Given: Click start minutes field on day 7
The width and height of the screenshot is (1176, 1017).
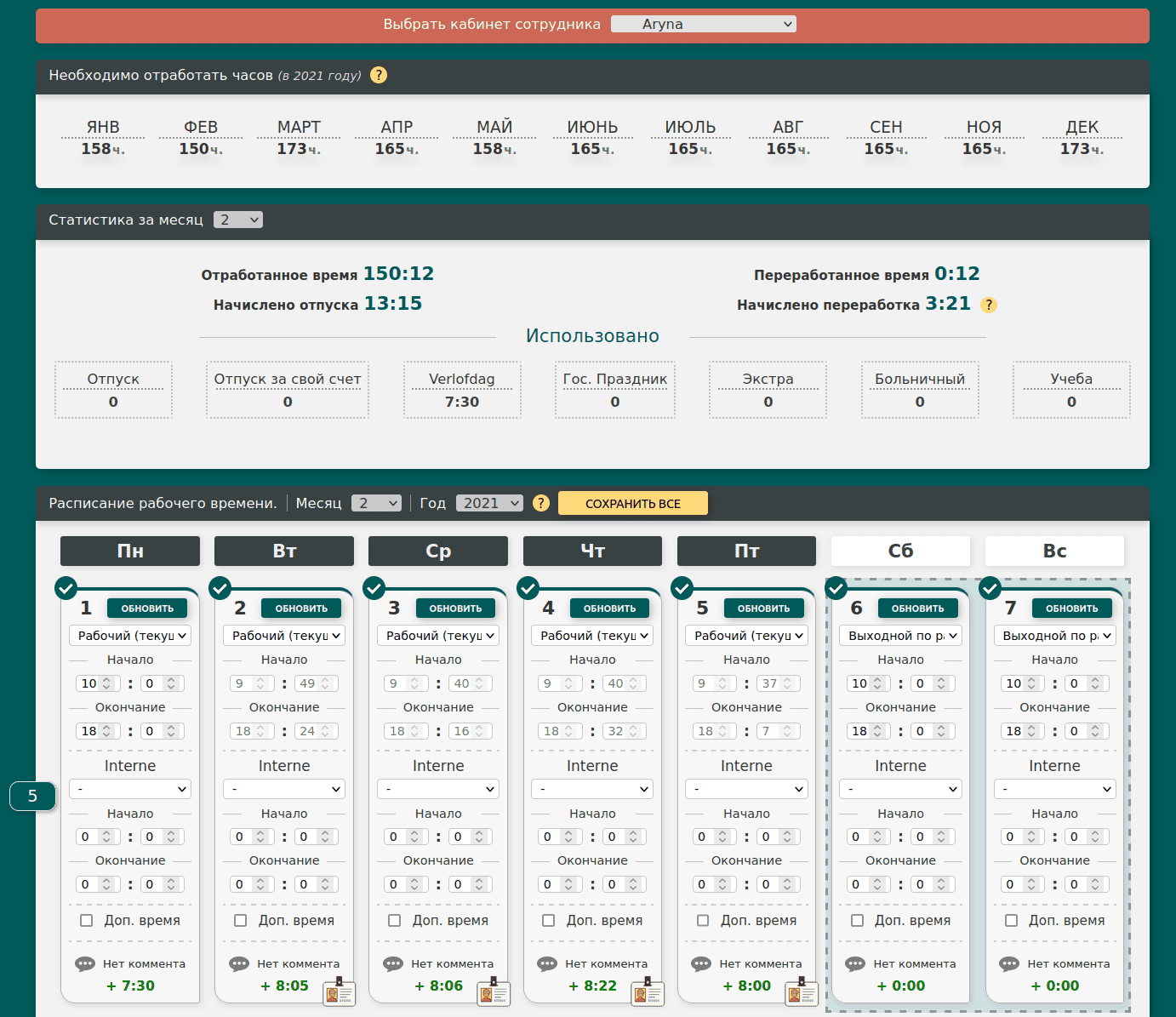Looking at the screenshot, I should click(x=1087, y=683).
